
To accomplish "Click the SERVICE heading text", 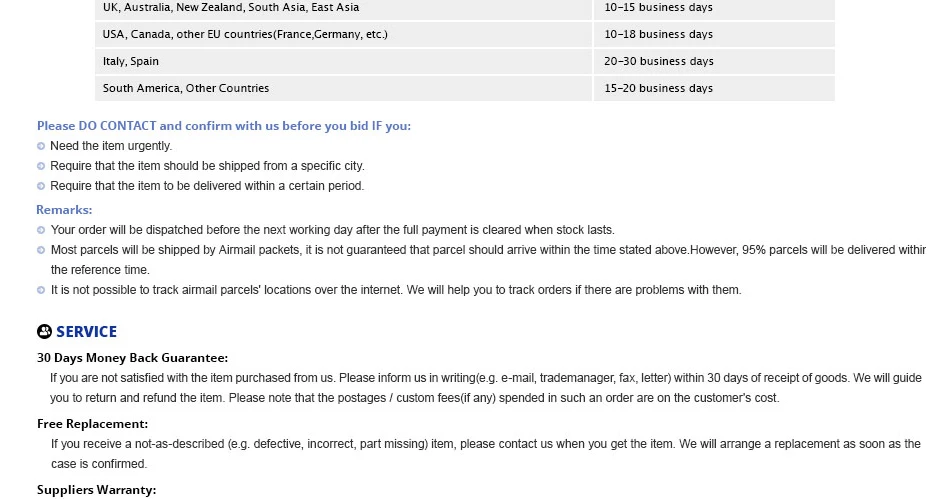I will [87, 332].
